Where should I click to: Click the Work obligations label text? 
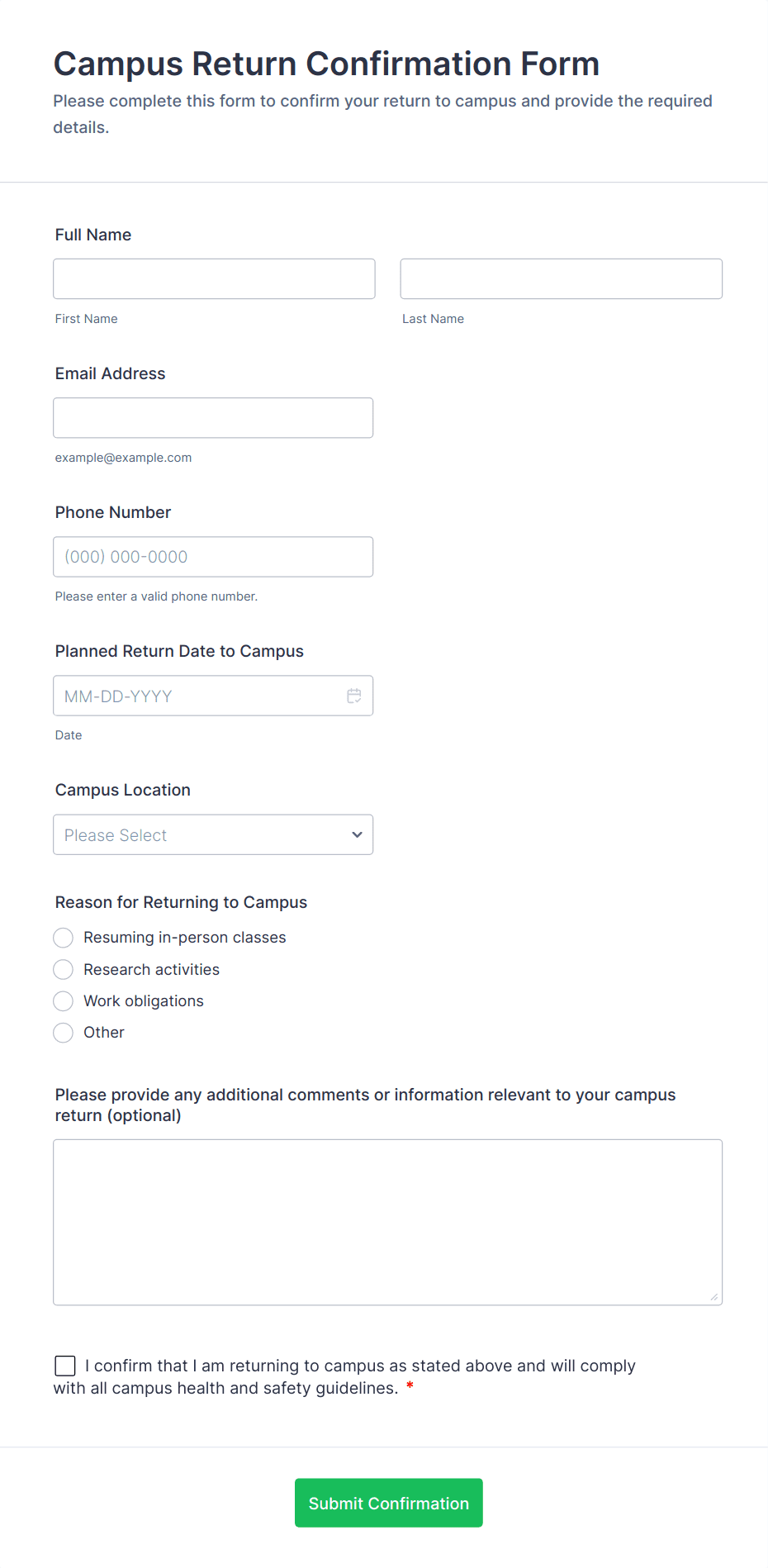click(x=144, y=1001)
